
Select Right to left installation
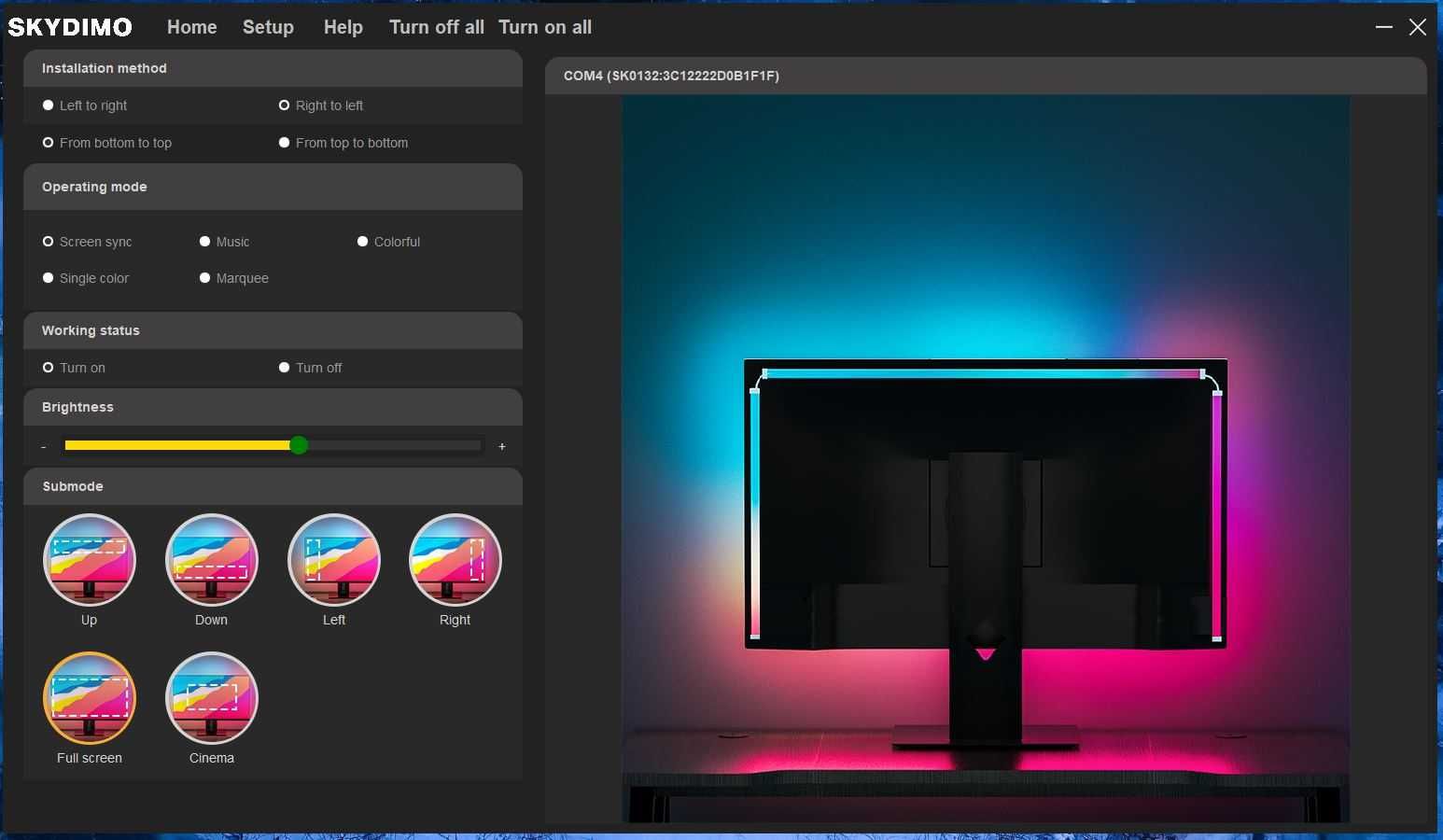[x=321, y=105]
